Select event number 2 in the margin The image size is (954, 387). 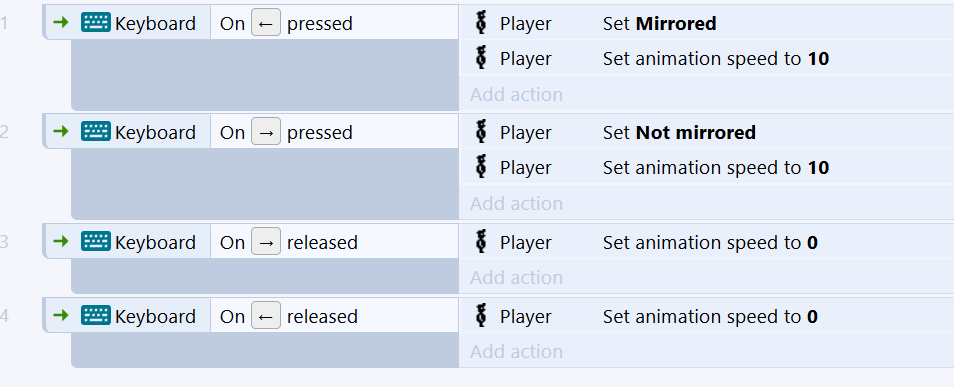4,132
